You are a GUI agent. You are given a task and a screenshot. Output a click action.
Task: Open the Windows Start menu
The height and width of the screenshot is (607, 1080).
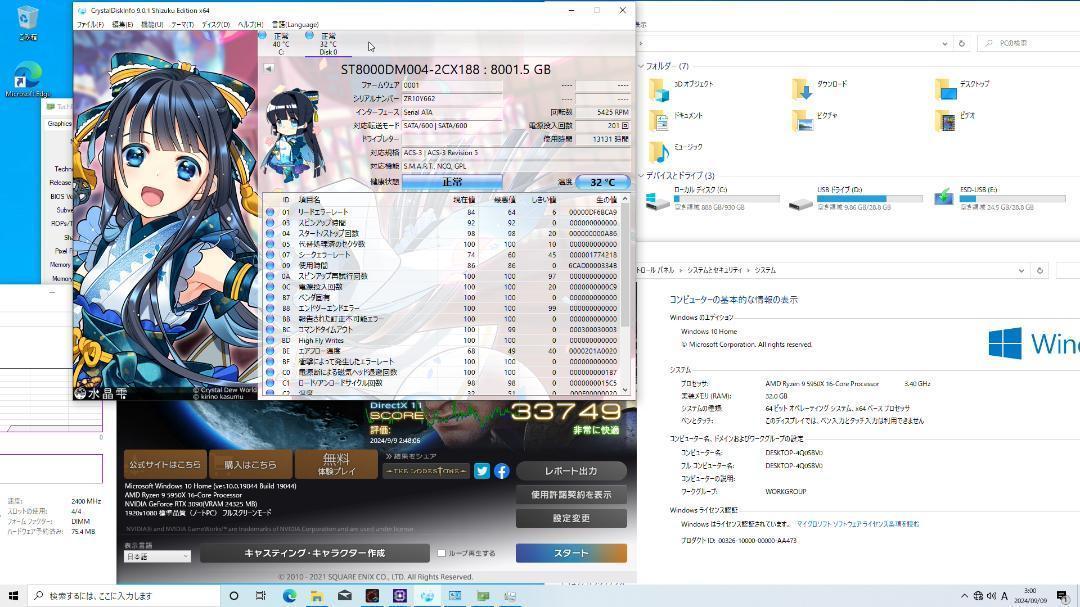coord(13,596)
